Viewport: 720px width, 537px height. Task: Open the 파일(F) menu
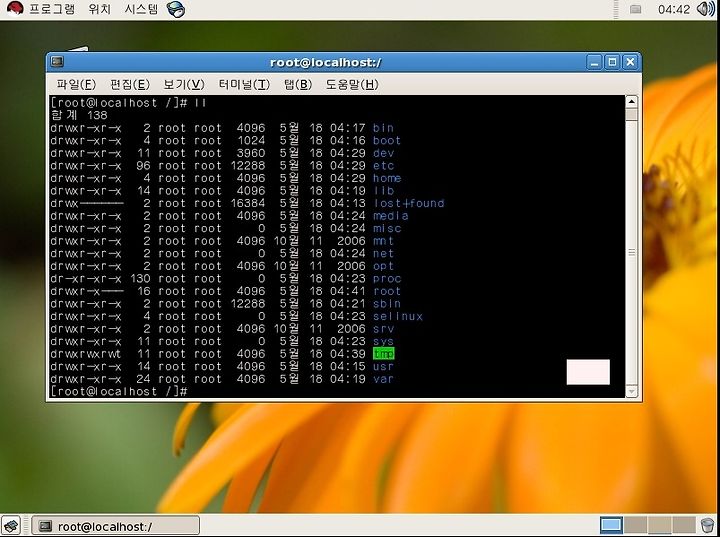[76, 85]
